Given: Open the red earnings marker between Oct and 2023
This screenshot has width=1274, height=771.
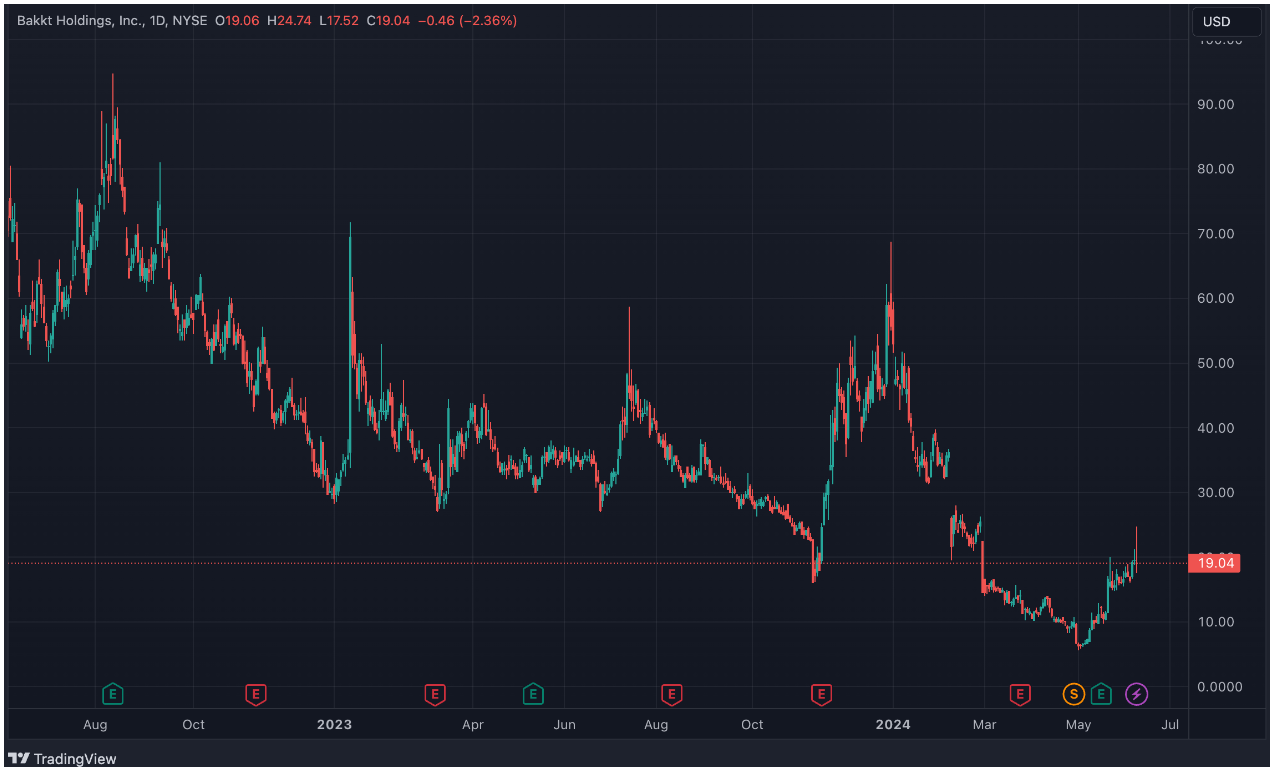Looking at the screenshot, I should tap(256, 693).
